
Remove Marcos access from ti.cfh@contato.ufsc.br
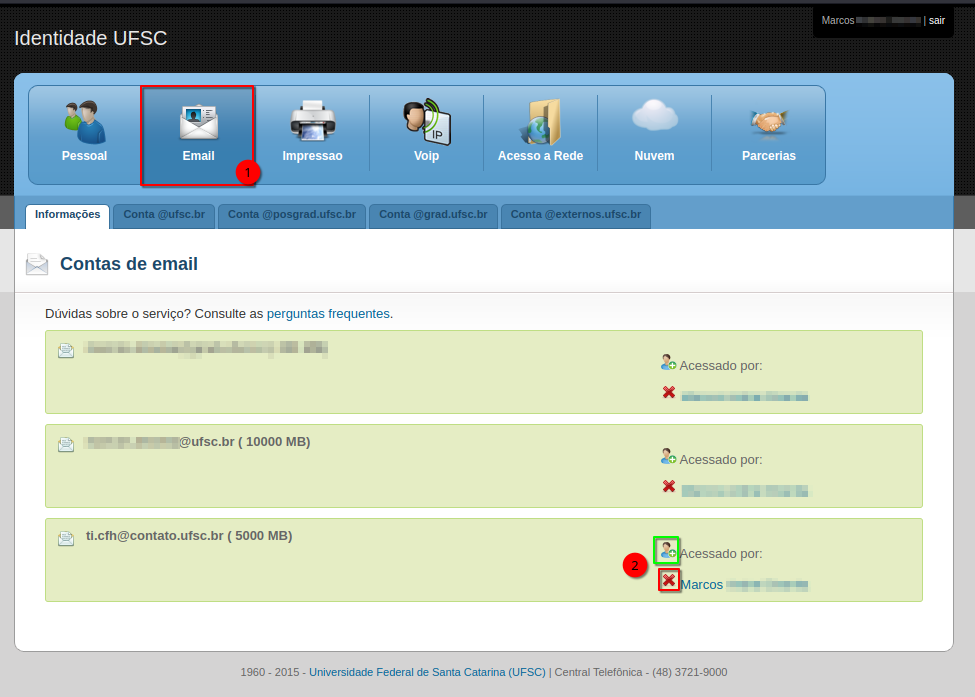pos(669,580)
